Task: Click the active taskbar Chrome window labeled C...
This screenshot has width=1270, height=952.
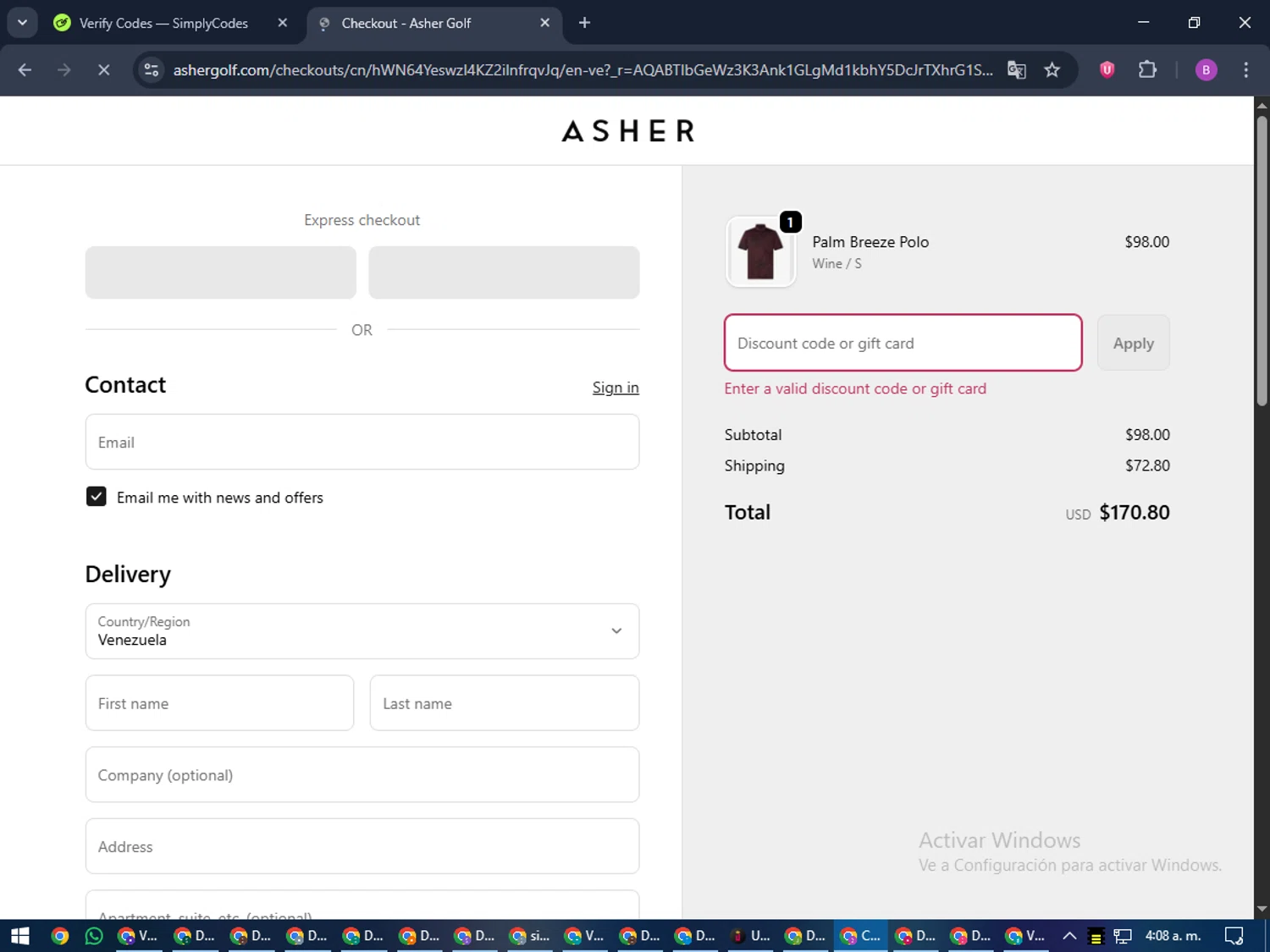Action: (861, 936)
